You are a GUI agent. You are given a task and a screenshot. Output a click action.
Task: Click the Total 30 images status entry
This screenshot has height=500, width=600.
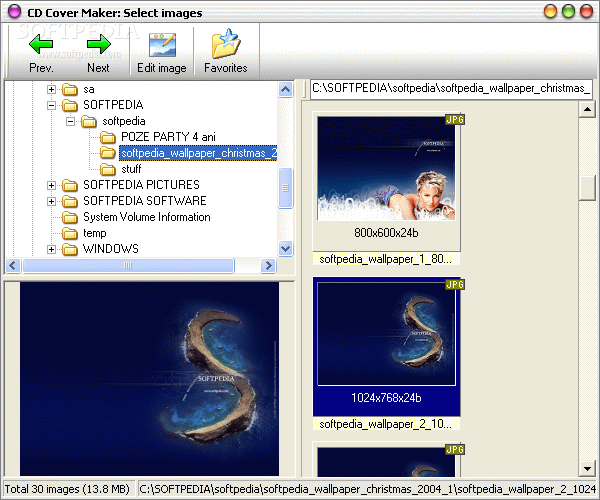point(68,489)
